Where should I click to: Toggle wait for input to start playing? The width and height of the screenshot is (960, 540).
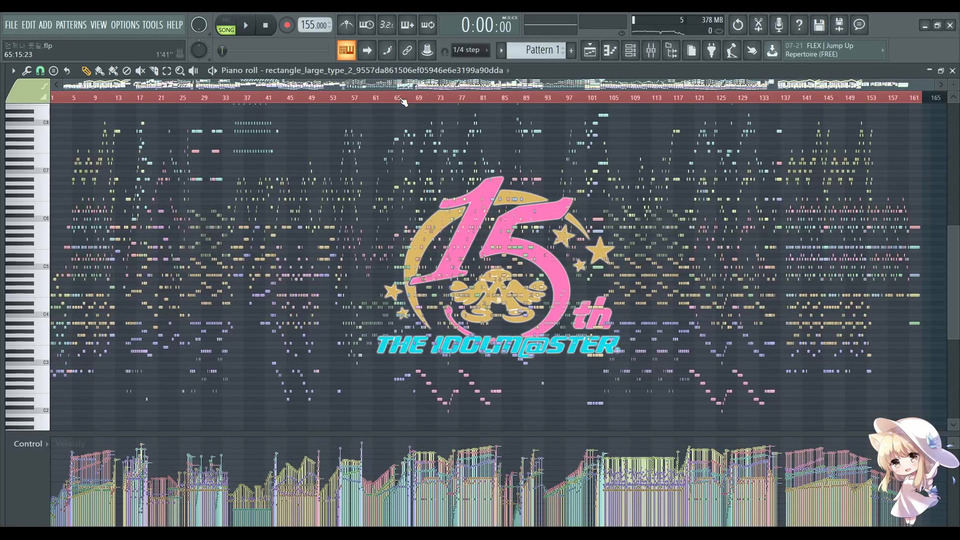366,25
